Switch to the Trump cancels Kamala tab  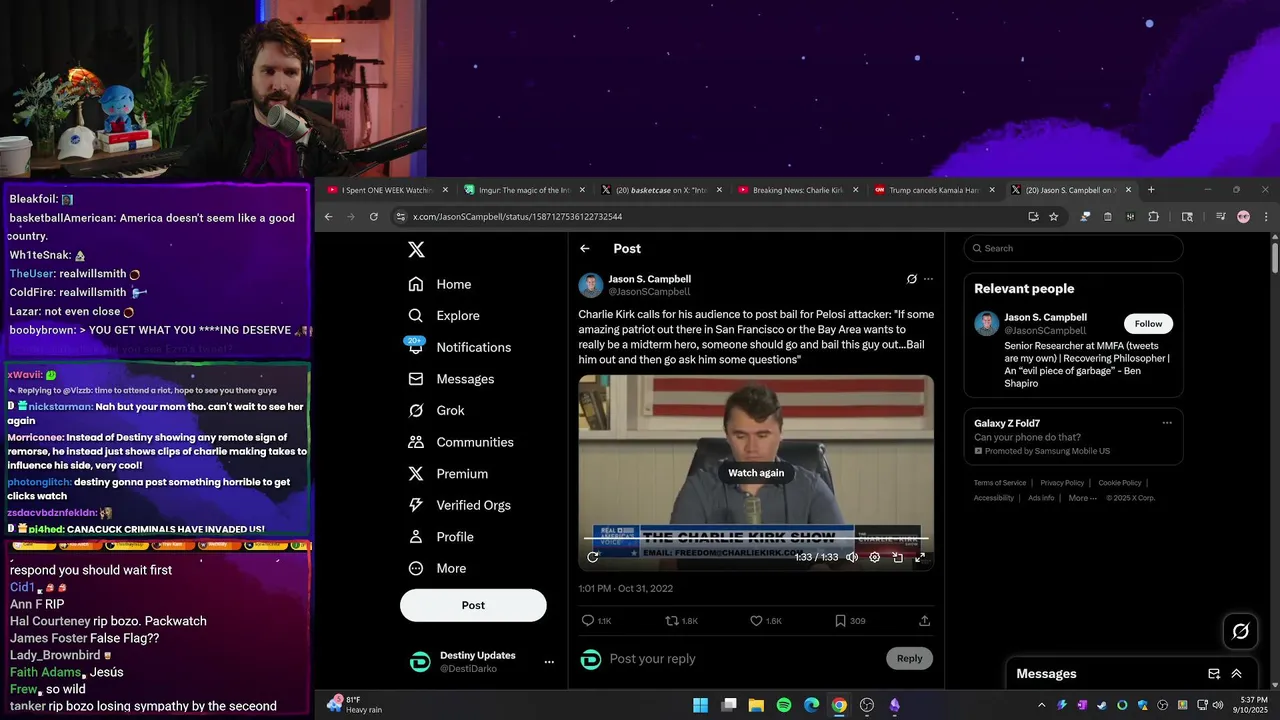935,190
